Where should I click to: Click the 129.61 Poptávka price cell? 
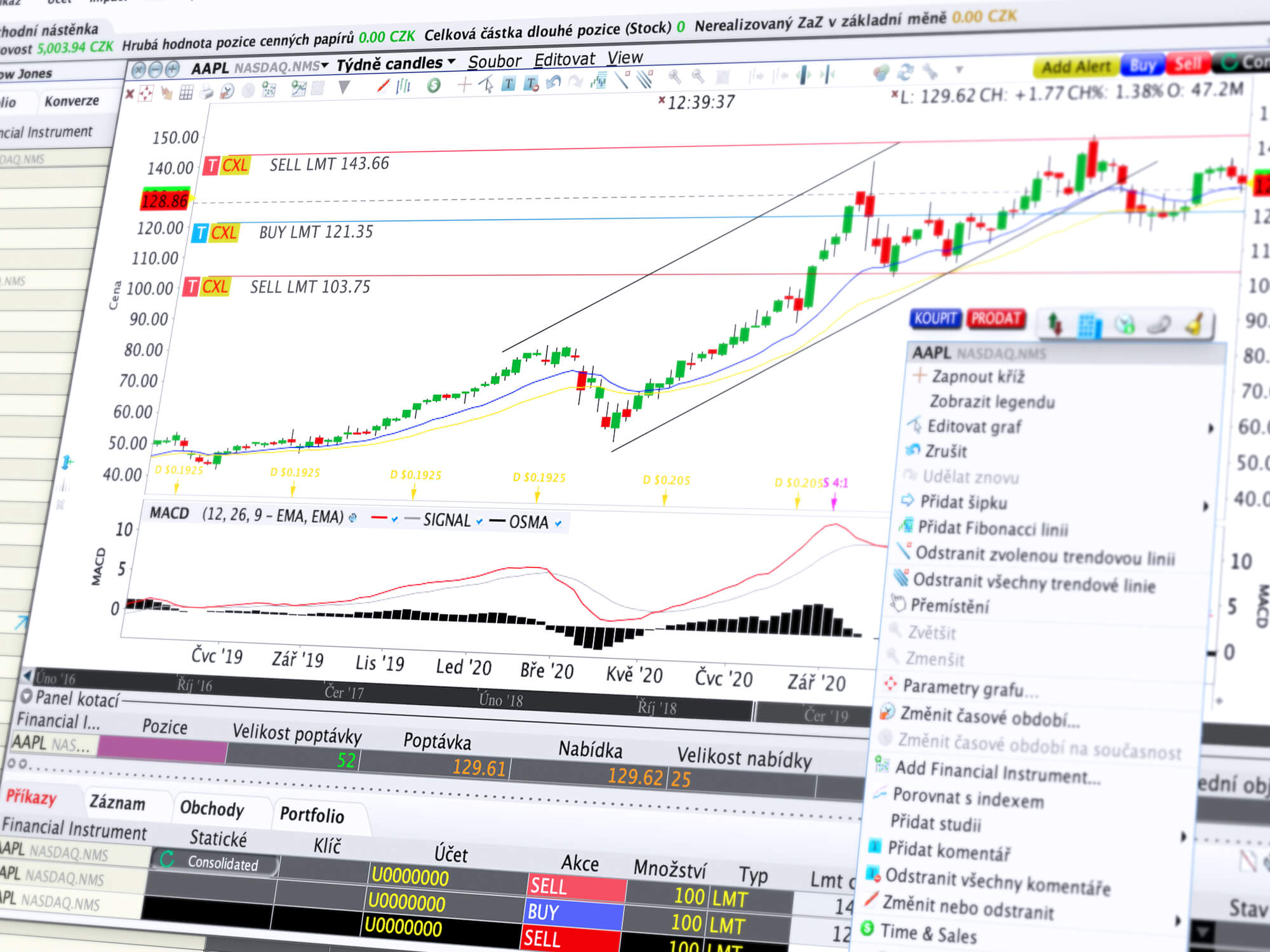[436, 767]
